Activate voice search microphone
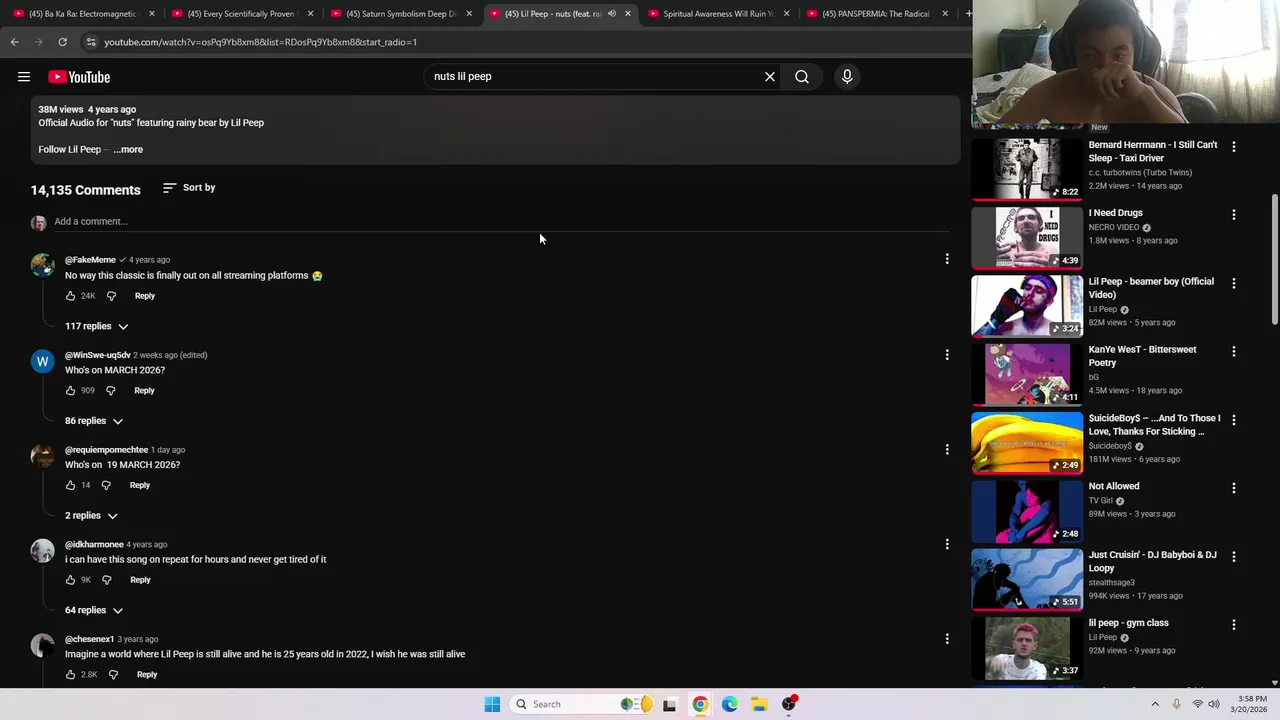1280x720 pixels. coord(847,76)
